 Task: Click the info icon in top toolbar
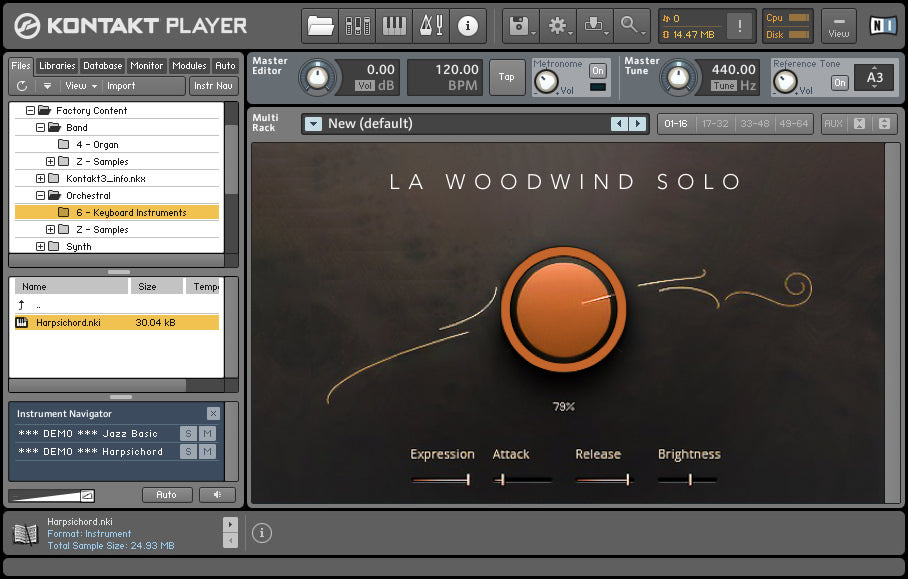[467, 27]
